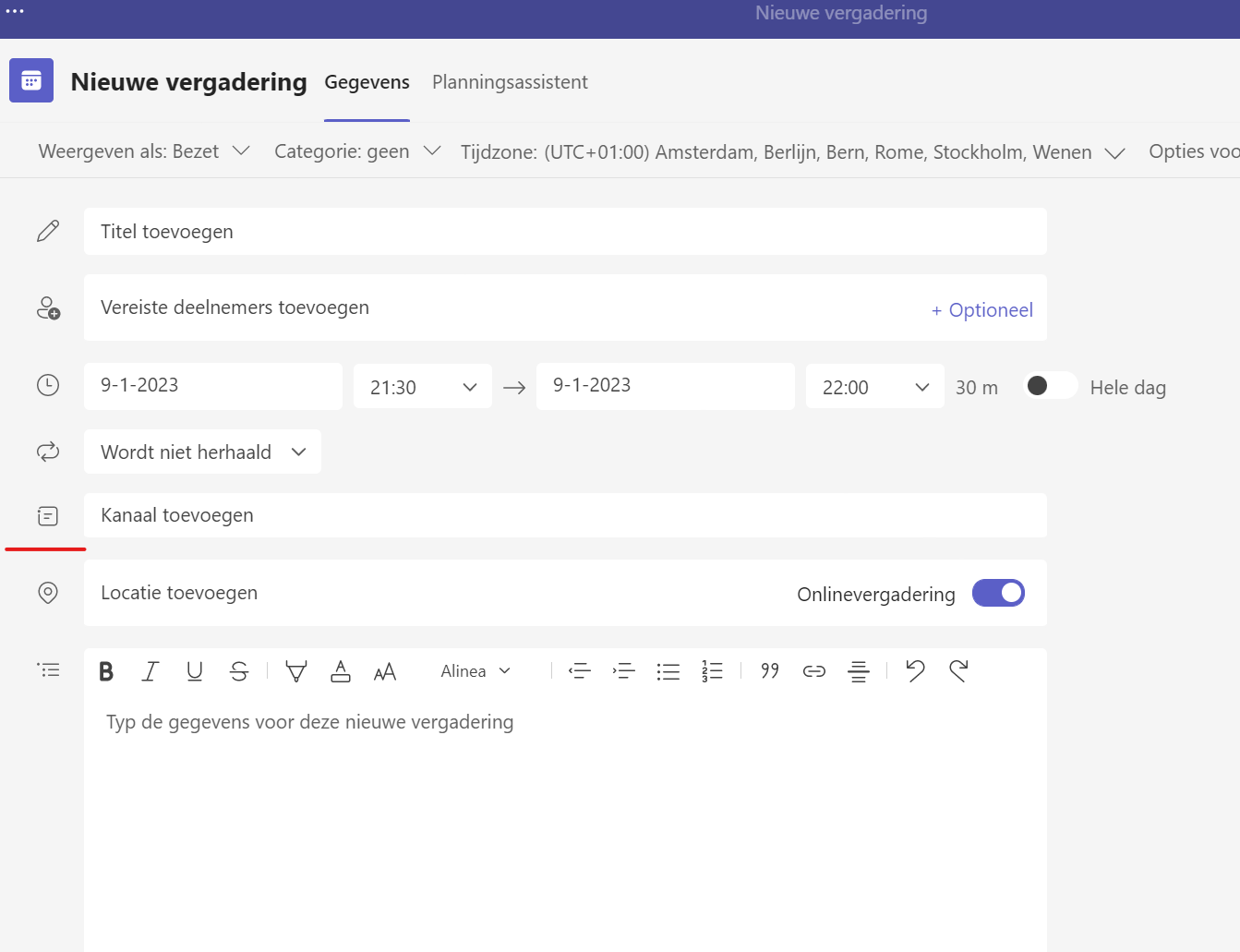The width and height of the screenshot is (1240, 952).
Task: Click the underline formatting icon
Action: point(195,671)
